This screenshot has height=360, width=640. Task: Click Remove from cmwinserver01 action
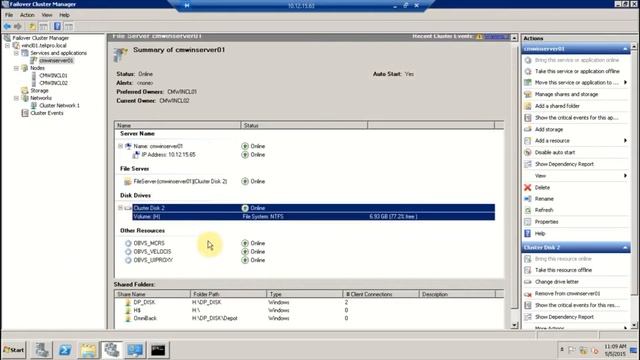click(x=567, y=293)
